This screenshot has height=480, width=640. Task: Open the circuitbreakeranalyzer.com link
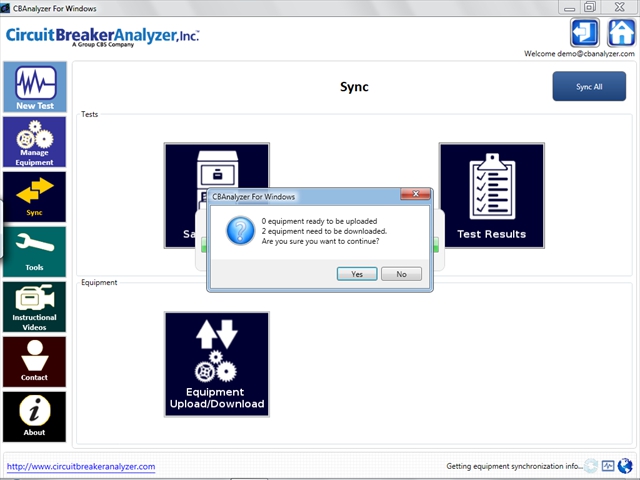click(x=81, y=466)
